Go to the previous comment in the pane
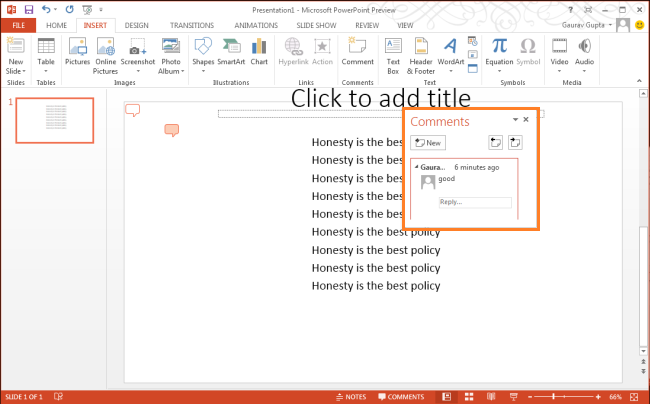The width and height of the screenshot is (650, 404). [x=495, y=143]
